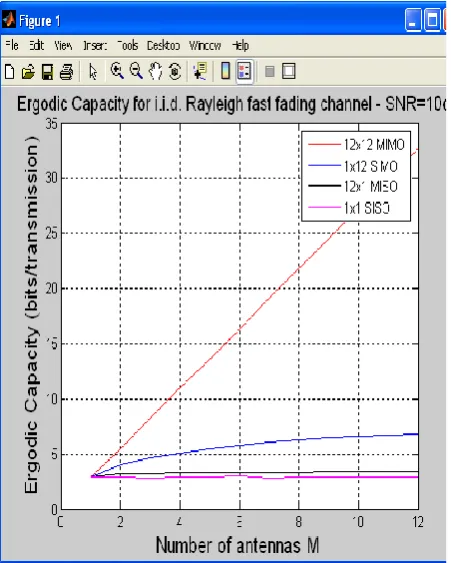
Task: Click the x-axis tick label 12
Action: click(418, 522)
